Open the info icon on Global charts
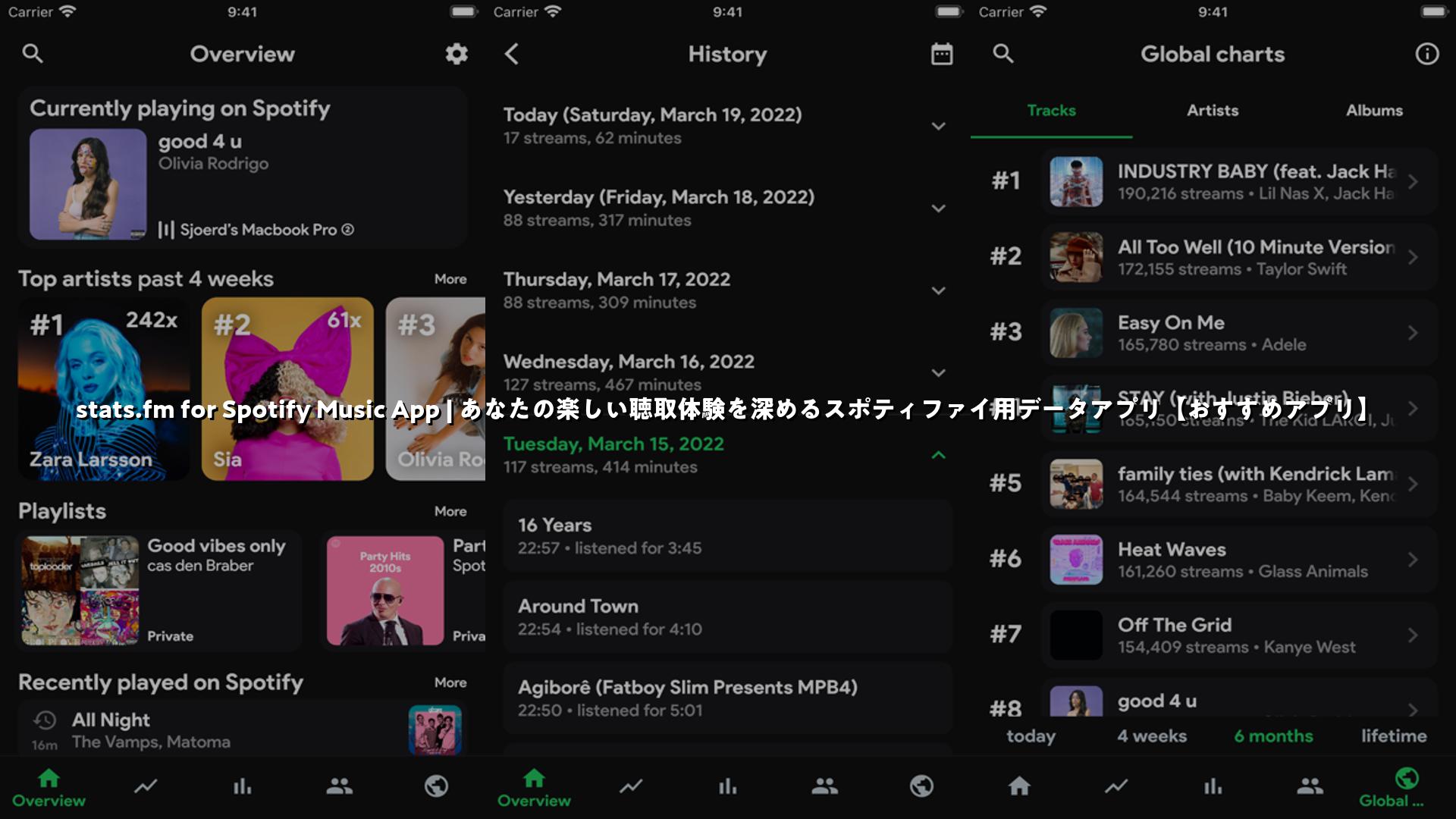Screen dimensions: 1456x819 click(x=1427, y=54)
